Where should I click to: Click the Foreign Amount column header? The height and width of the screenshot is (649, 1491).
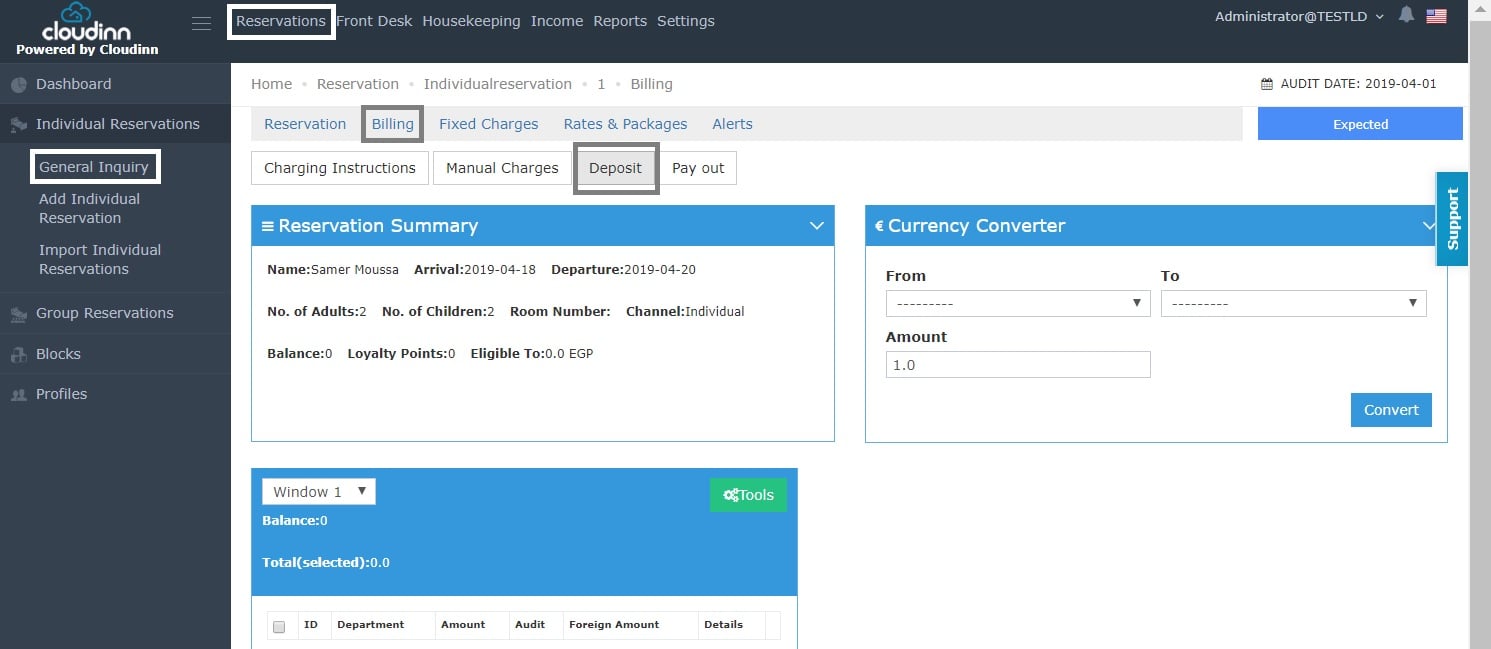614,625
